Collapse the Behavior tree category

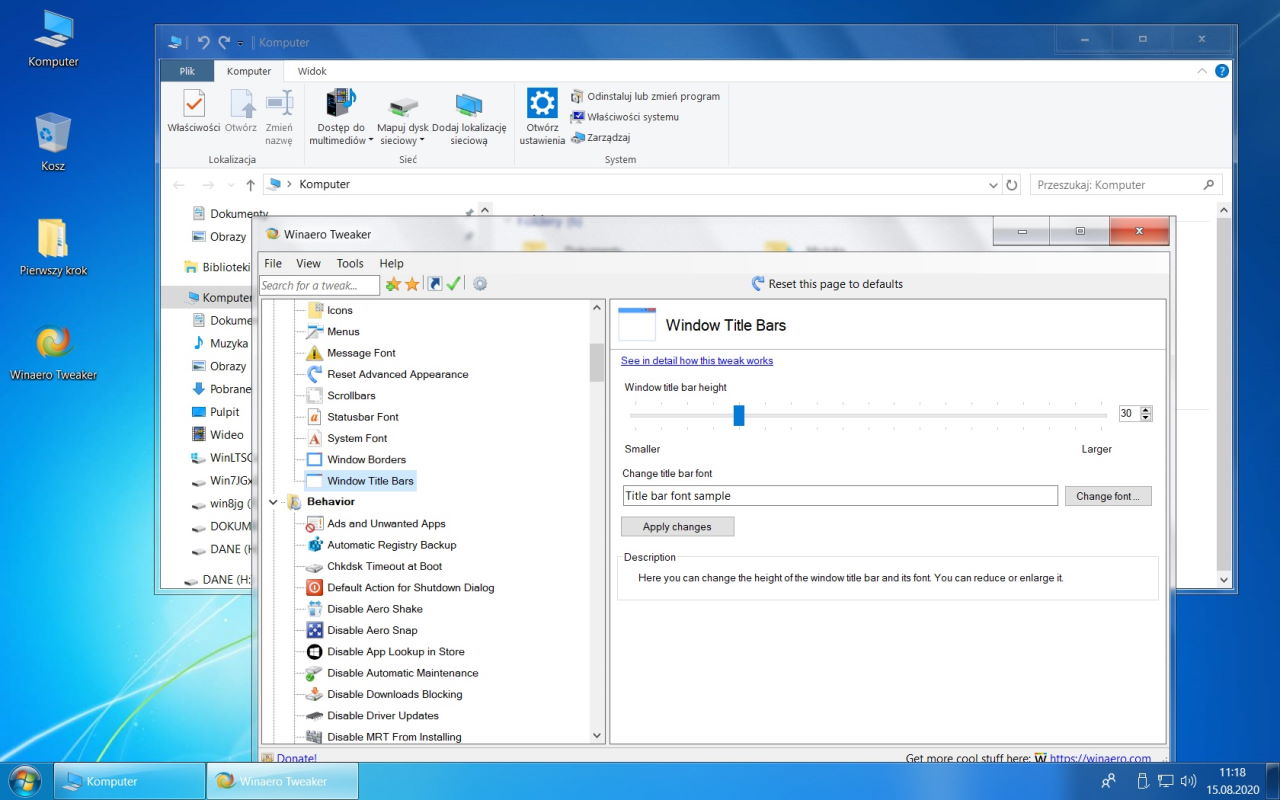pos(273,502)
